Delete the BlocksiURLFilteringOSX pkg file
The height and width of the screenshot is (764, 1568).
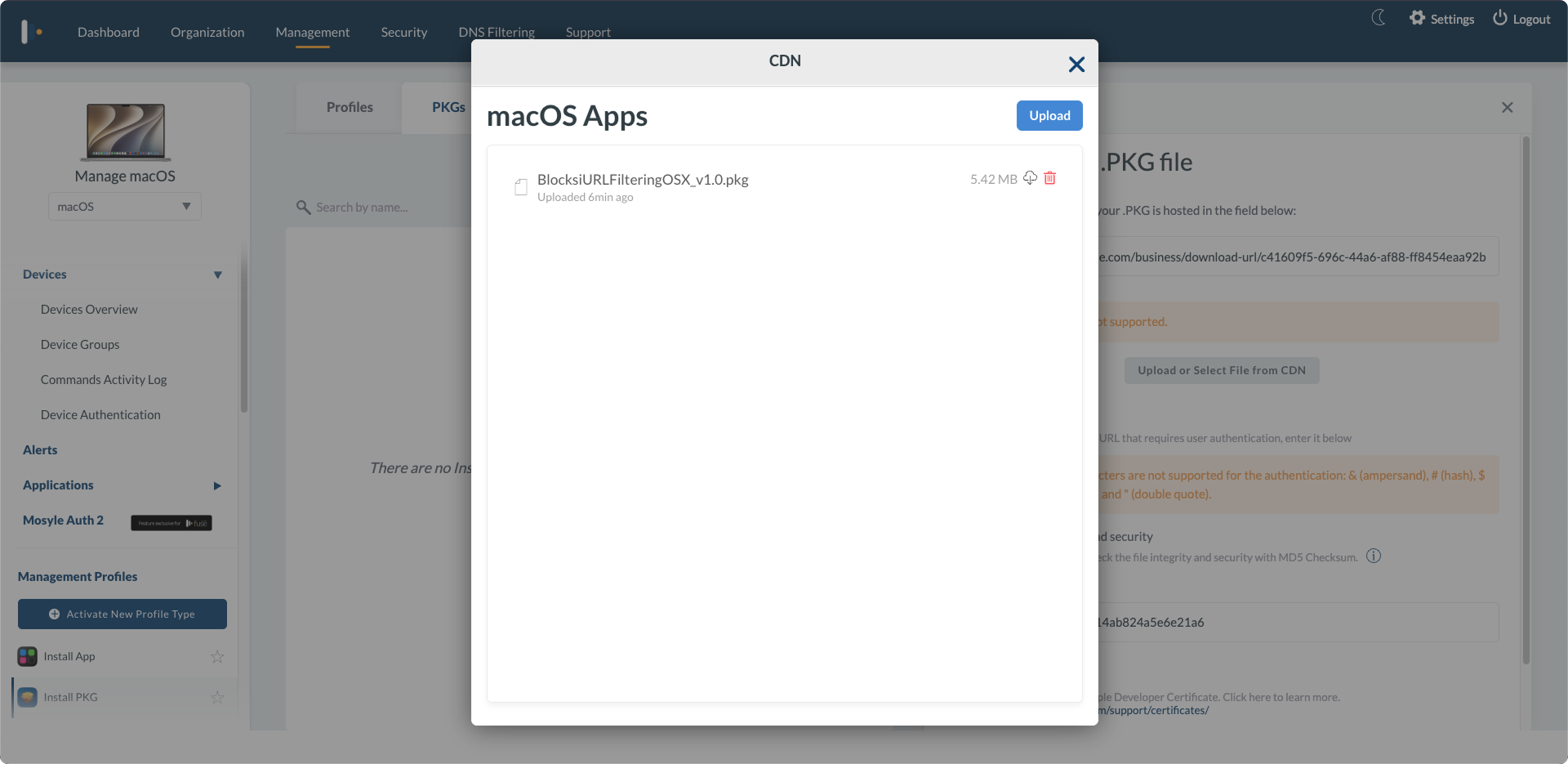(x=1050, y=178)
